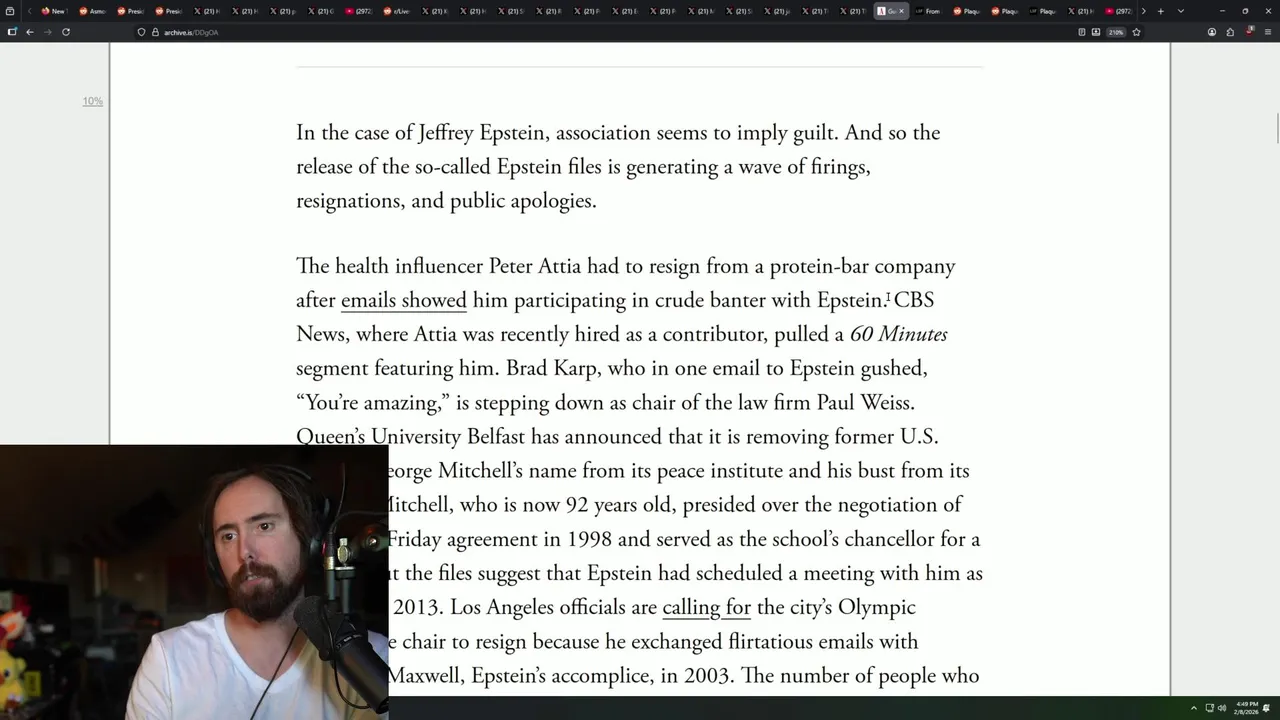Switch to the Asmo tab
The width and height of the screenshot is (1280, 720).
point(91,11)
